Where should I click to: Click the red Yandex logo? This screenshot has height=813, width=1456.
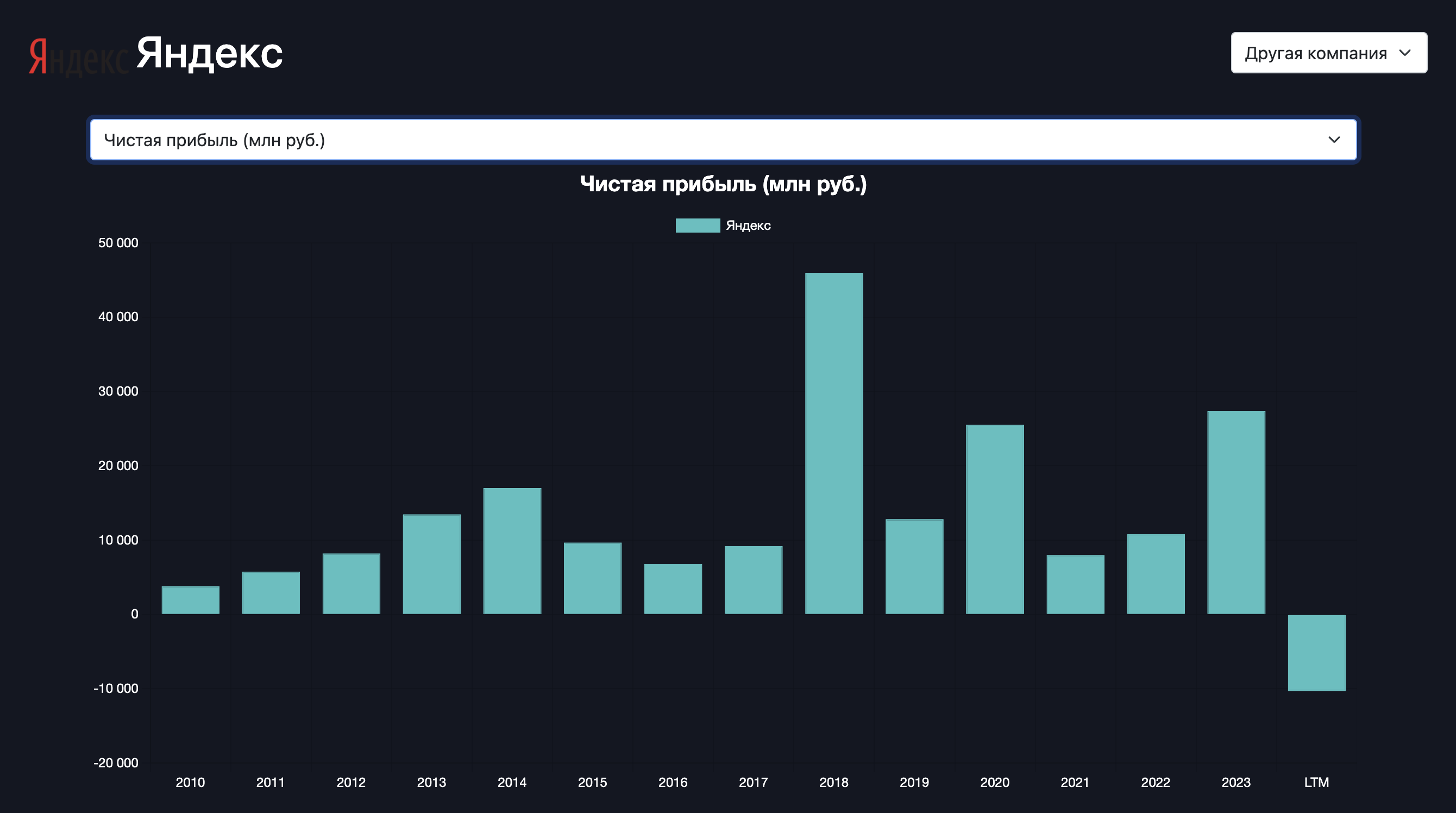point(79,56)
